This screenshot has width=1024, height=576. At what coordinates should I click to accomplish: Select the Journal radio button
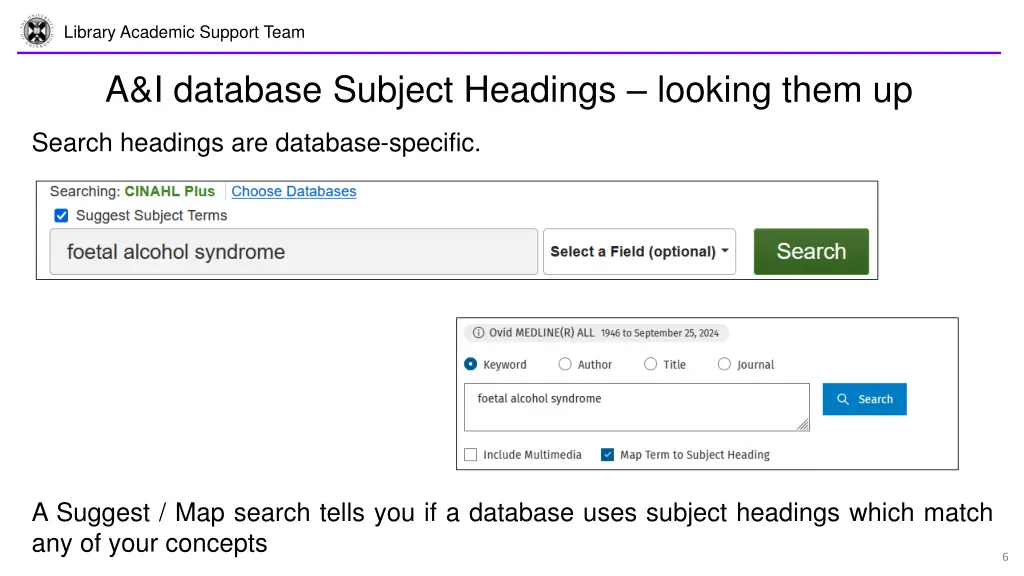724,364
